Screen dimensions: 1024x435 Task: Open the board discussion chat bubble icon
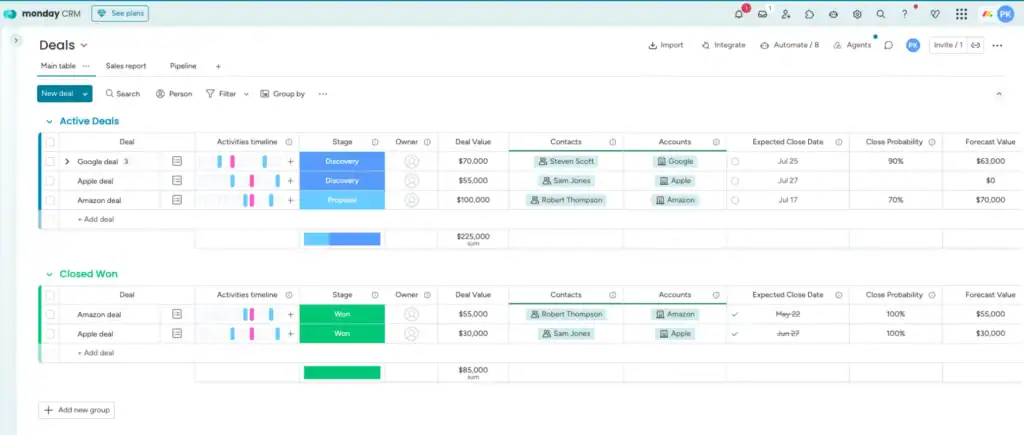pyautogui.click(x=888, y=45)
